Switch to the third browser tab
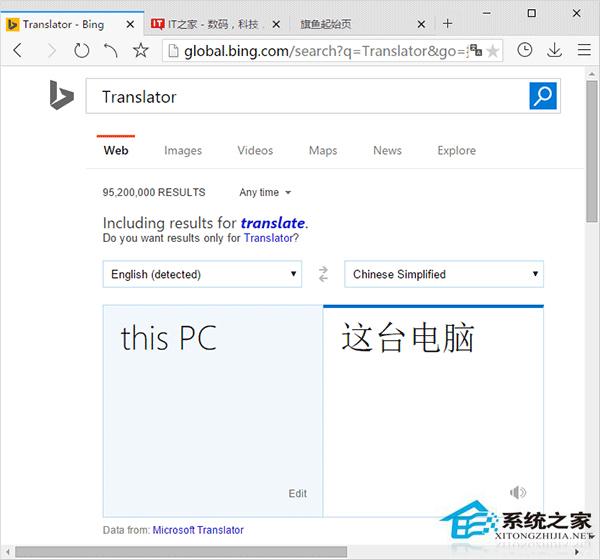Screen dimensions: 600x560 362,24
